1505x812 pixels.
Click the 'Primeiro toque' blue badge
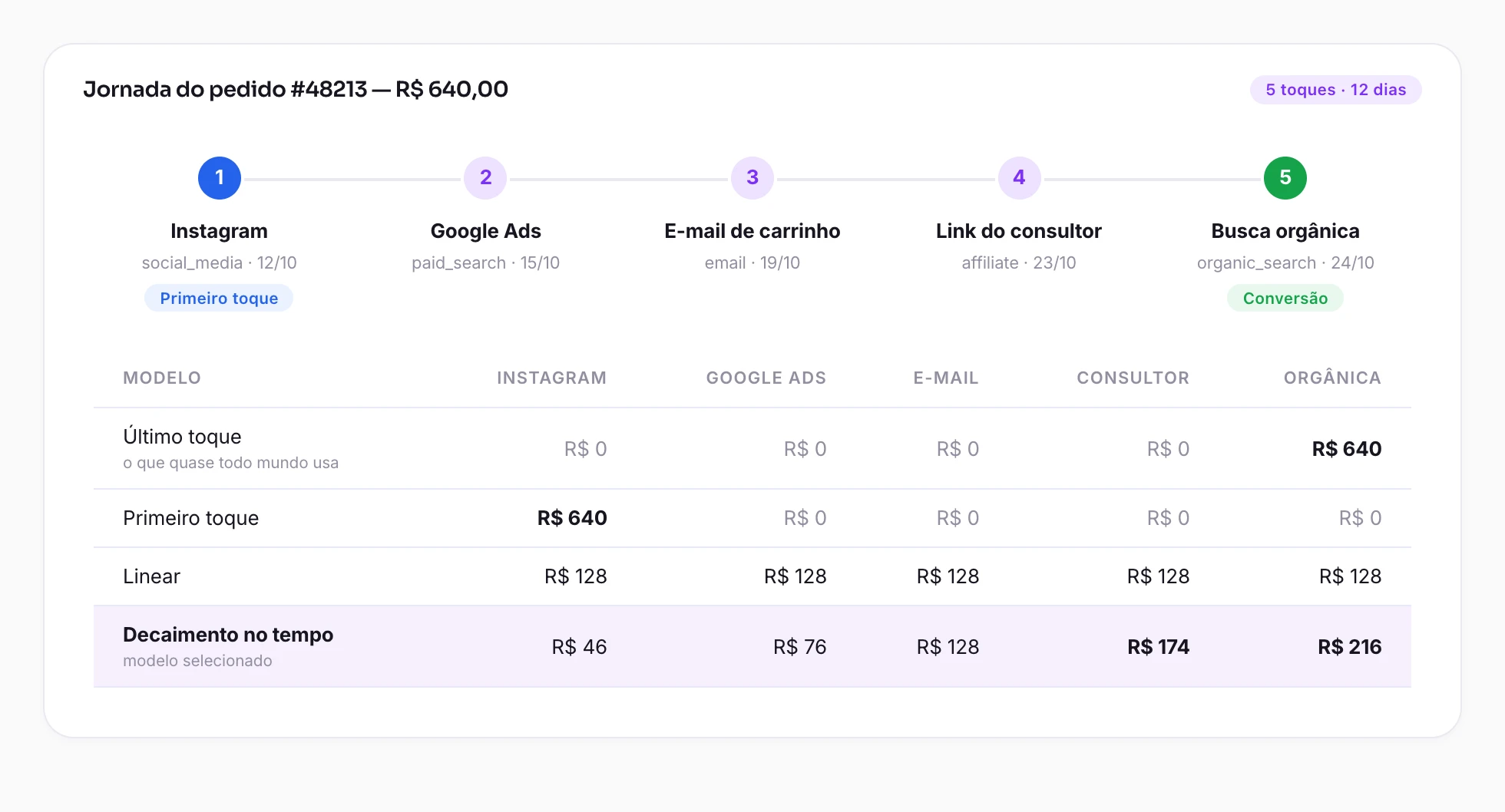[x=219, y=298]
